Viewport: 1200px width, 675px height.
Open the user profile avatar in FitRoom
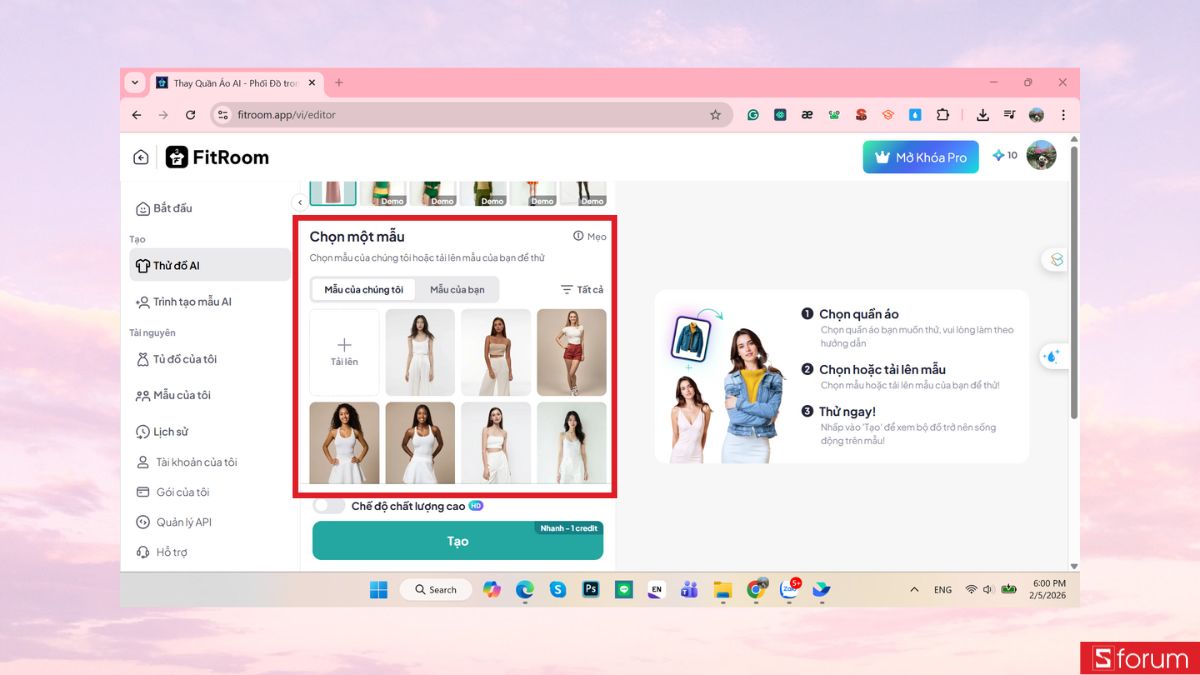click(1041, 155)
